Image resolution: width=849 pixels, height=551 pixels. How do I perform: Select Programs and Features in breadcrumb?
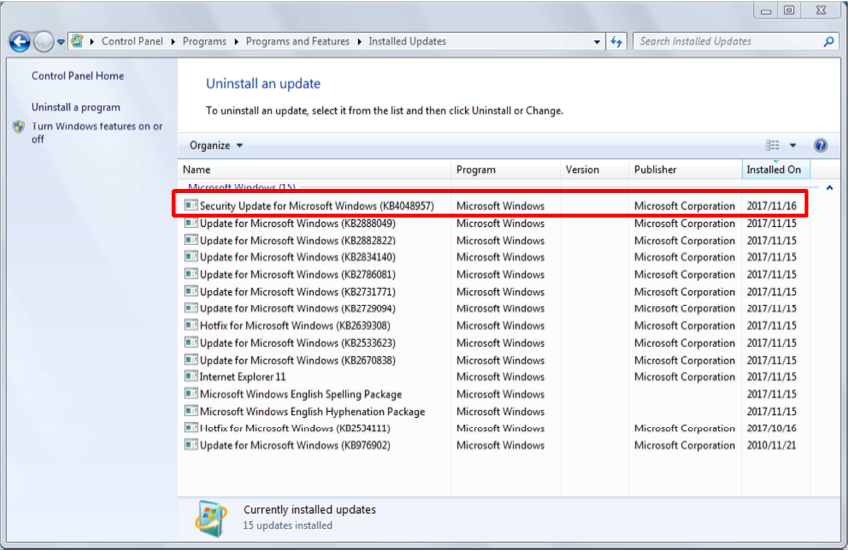point(297,41)
